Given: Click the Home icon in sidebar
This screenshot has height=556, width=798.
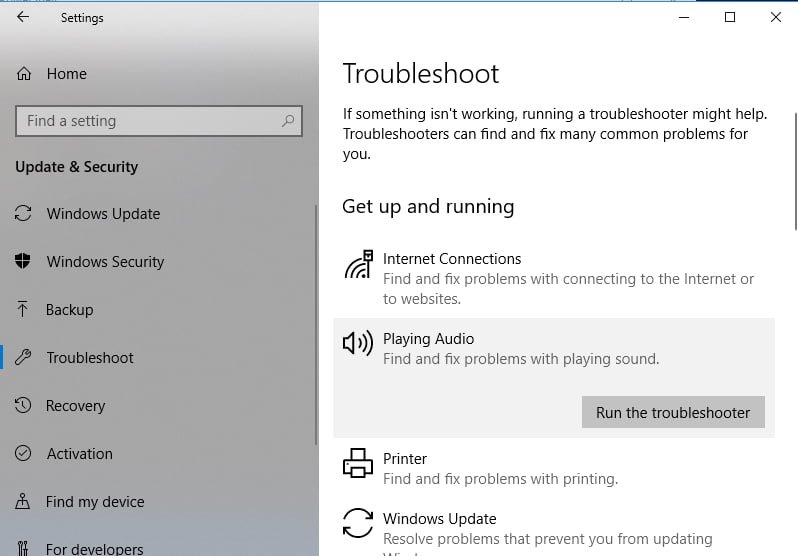Looking at the screenshot, I should tap(24, 74).
